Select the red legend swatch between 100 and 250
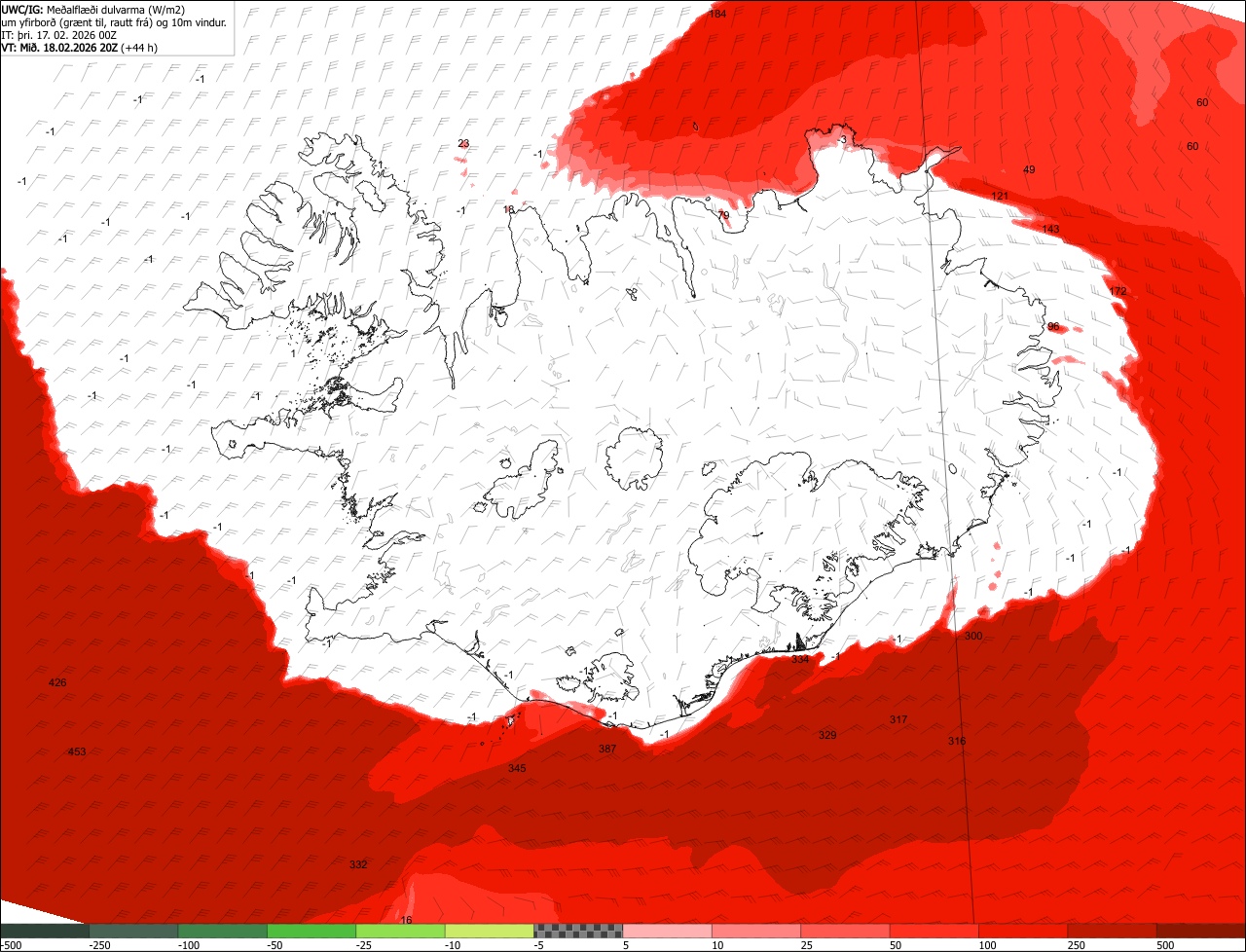This screenshot has height=952, width=1246. click(x=1023, y=932)
